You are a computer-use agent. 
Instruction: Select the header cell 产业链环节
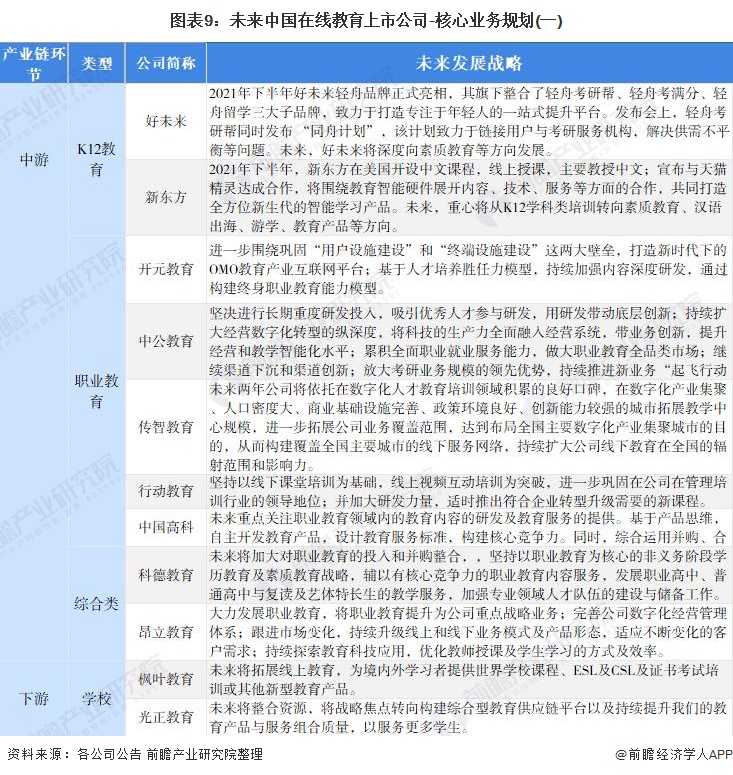[34, 63]
